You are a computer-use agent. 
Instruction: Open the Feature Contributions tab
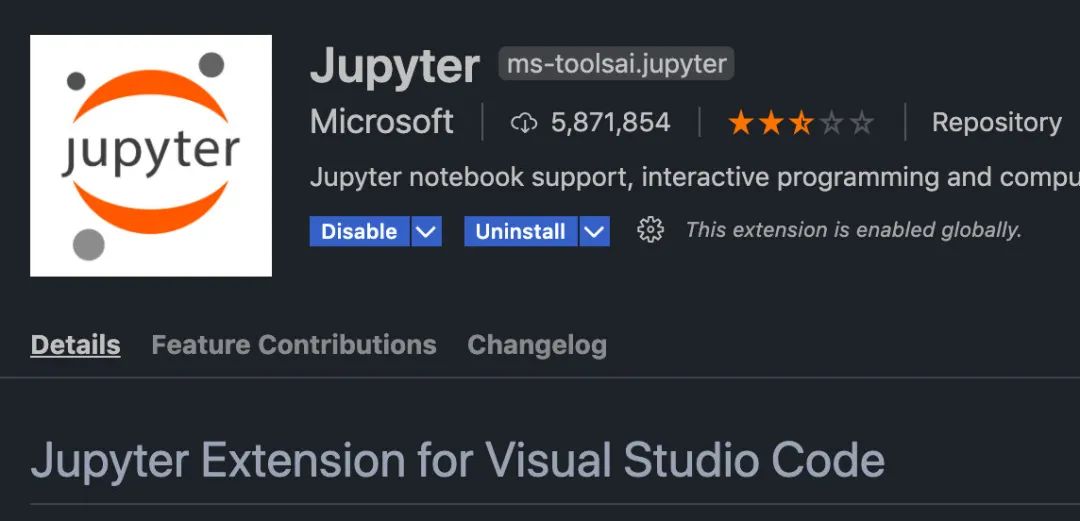pos(294,345)
